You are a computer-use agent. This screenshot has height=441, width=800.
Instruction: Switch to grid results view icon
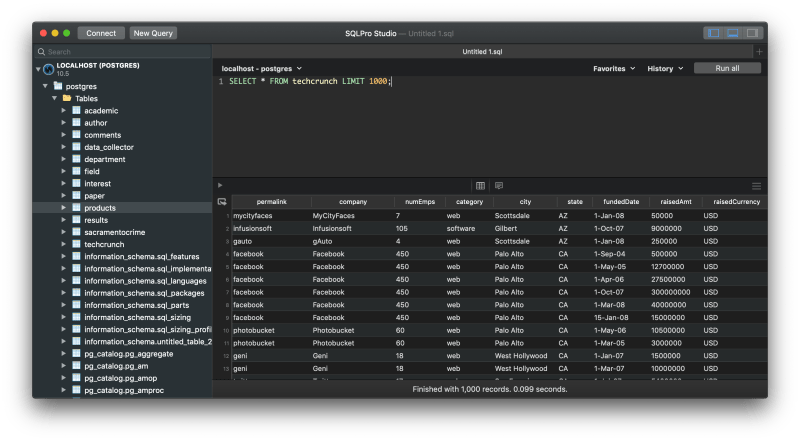[480, 186]
